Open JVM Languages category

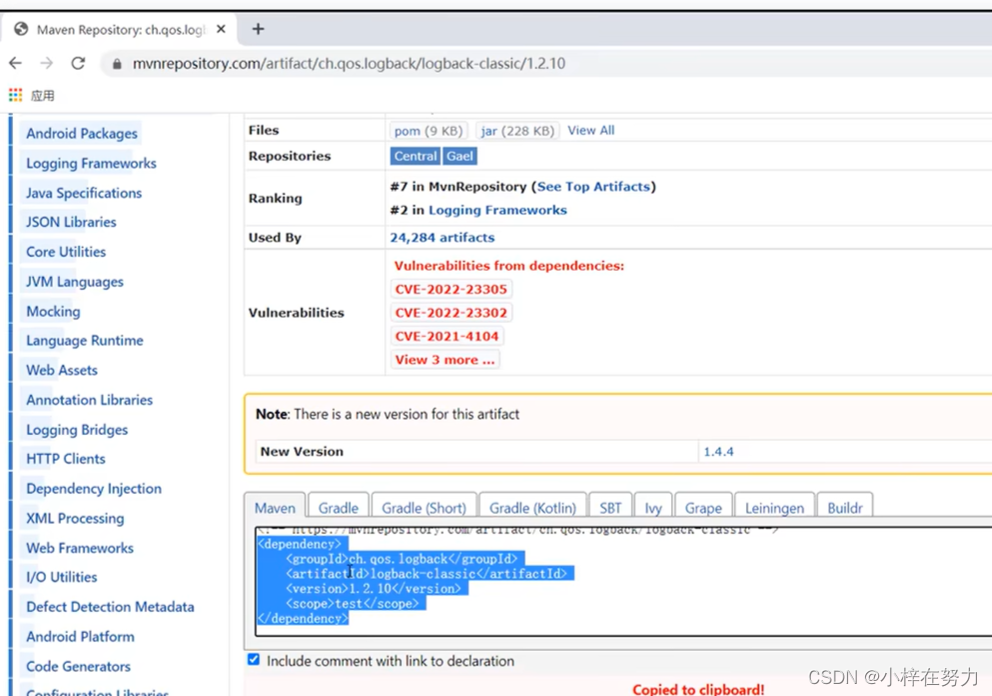click(x=75, y=282)
